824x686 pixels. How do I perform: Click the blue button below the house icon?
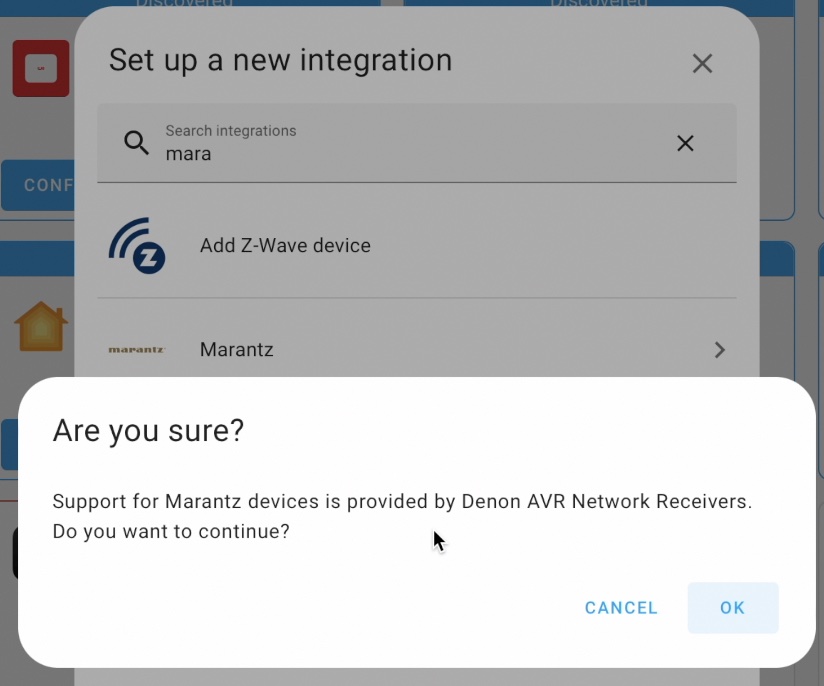(9, 444)
